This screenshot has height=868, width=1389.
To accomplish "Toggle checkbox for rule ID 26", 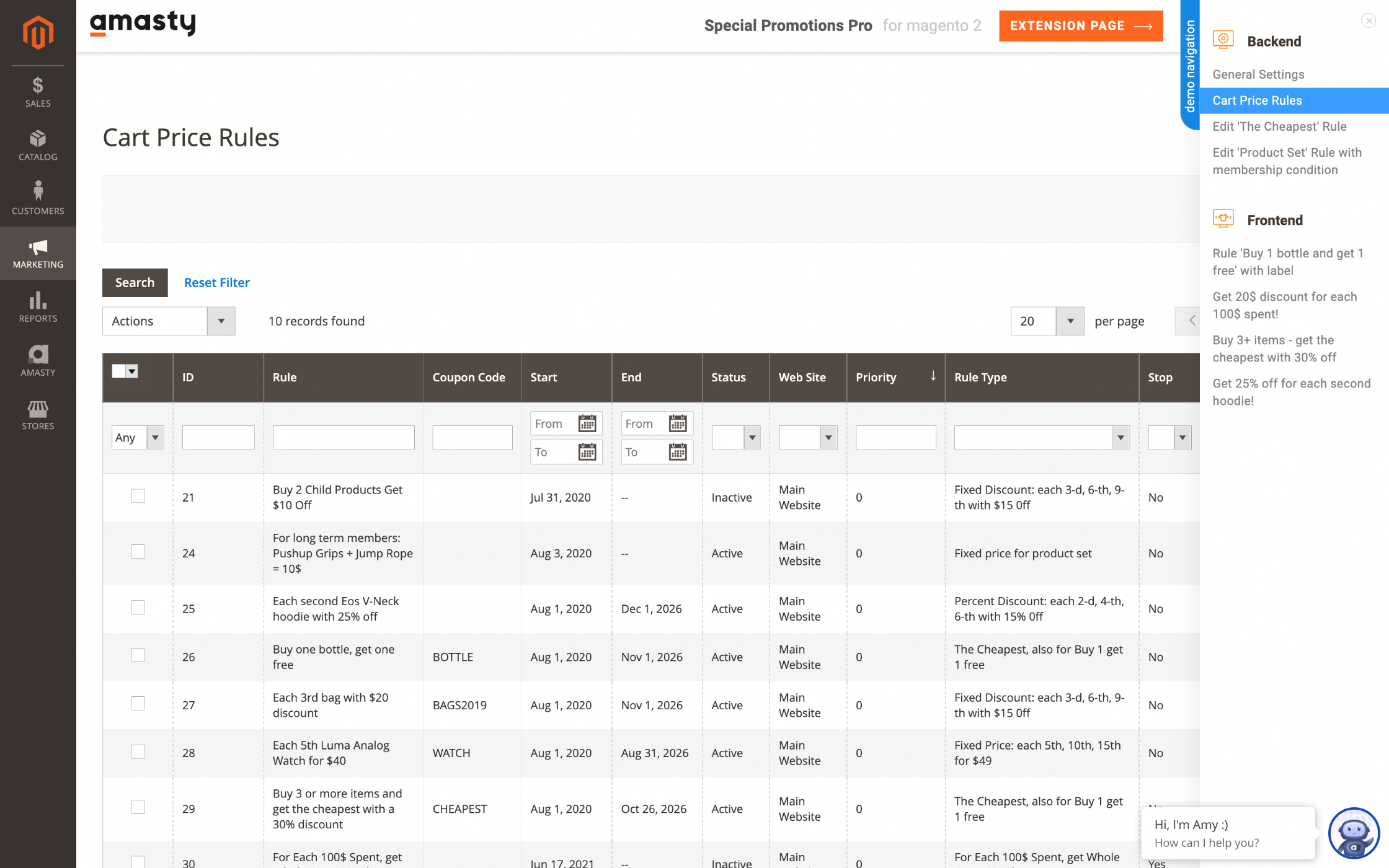I will coord(138,655).
